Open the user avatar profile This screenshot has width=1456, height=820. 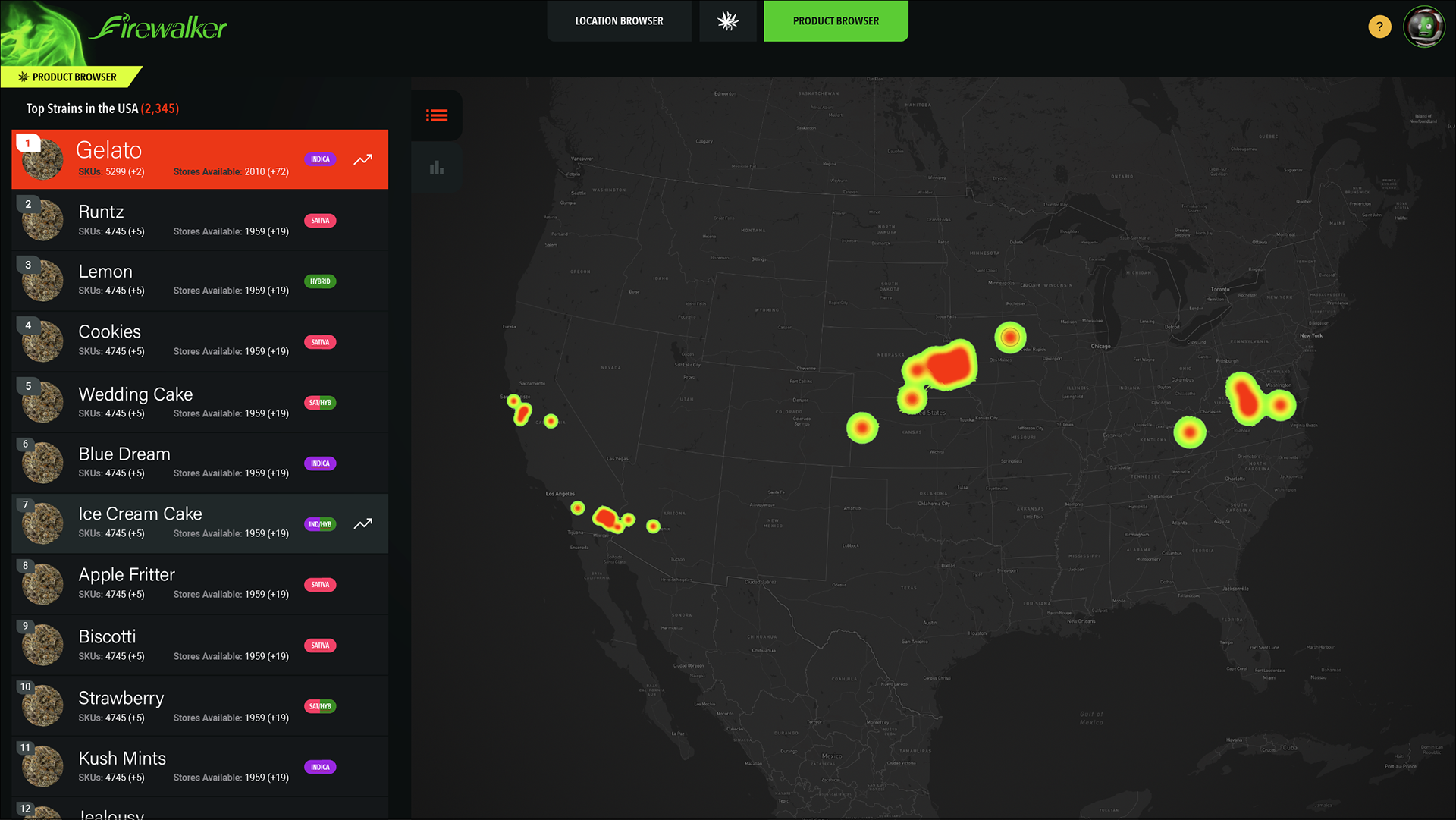(1424, 27)
